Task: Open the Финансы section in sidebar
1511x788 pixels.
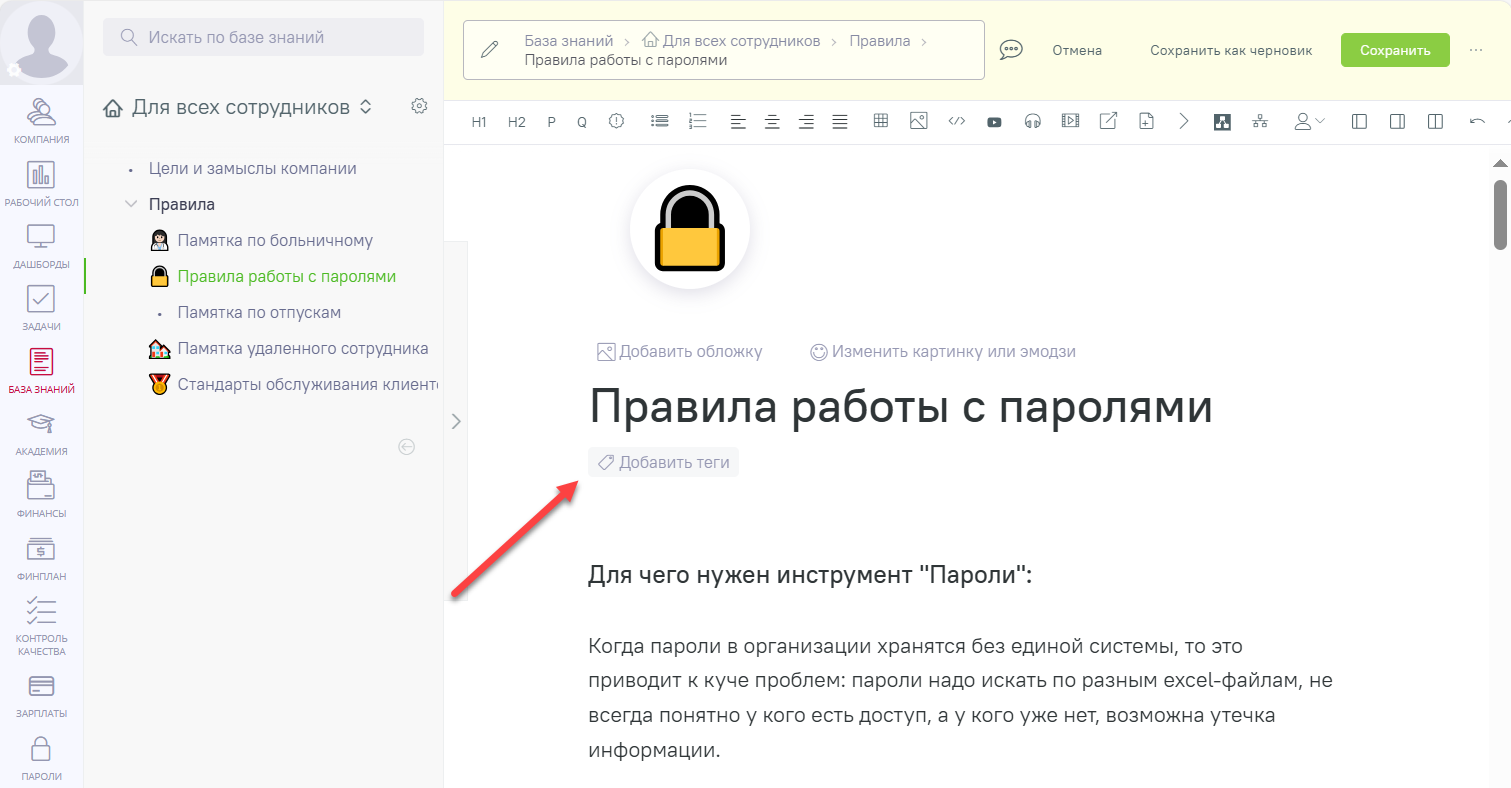Action: pos(42,494)
